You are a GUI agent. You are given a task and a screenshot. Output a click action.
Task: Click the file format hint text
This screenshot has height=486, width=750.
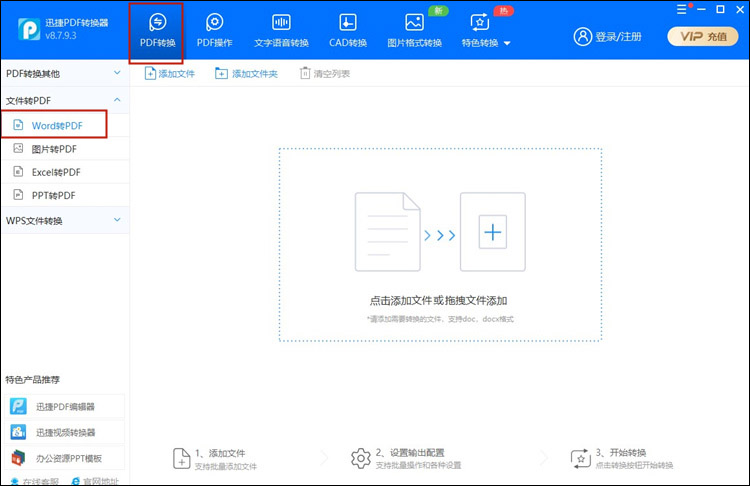[440, 319]
